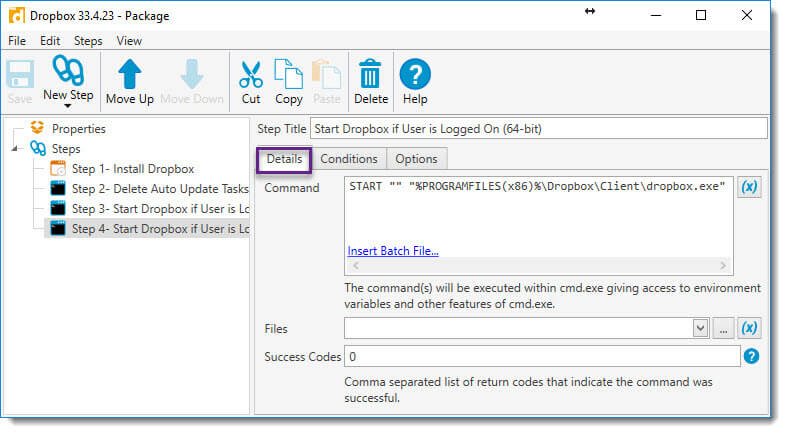786x433 pixels.
Task: Open the File menu
Action: [x=17, y=41]
